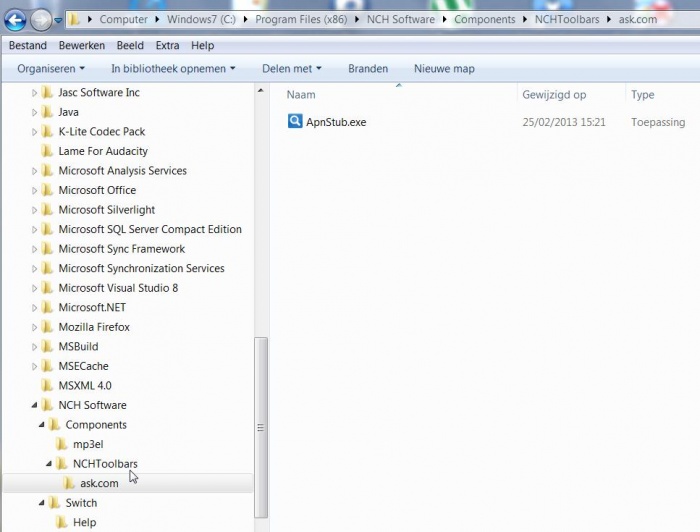Open the breadcrumb arrow after NCH Software

[x=445, y=20]
